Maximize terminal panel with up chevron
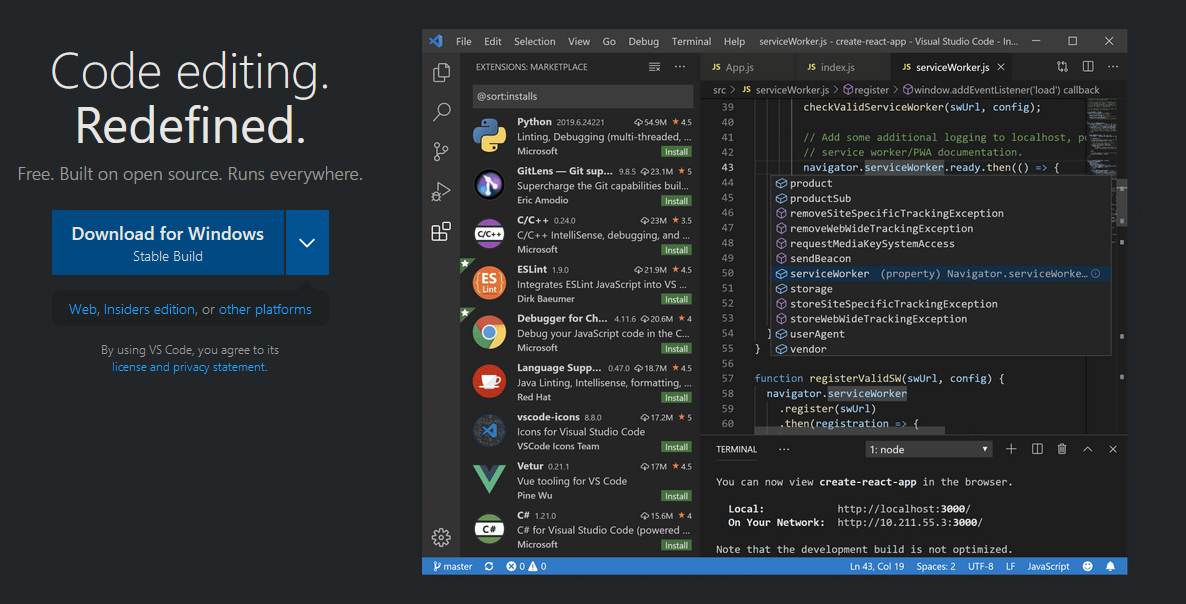 point(1088,449)
